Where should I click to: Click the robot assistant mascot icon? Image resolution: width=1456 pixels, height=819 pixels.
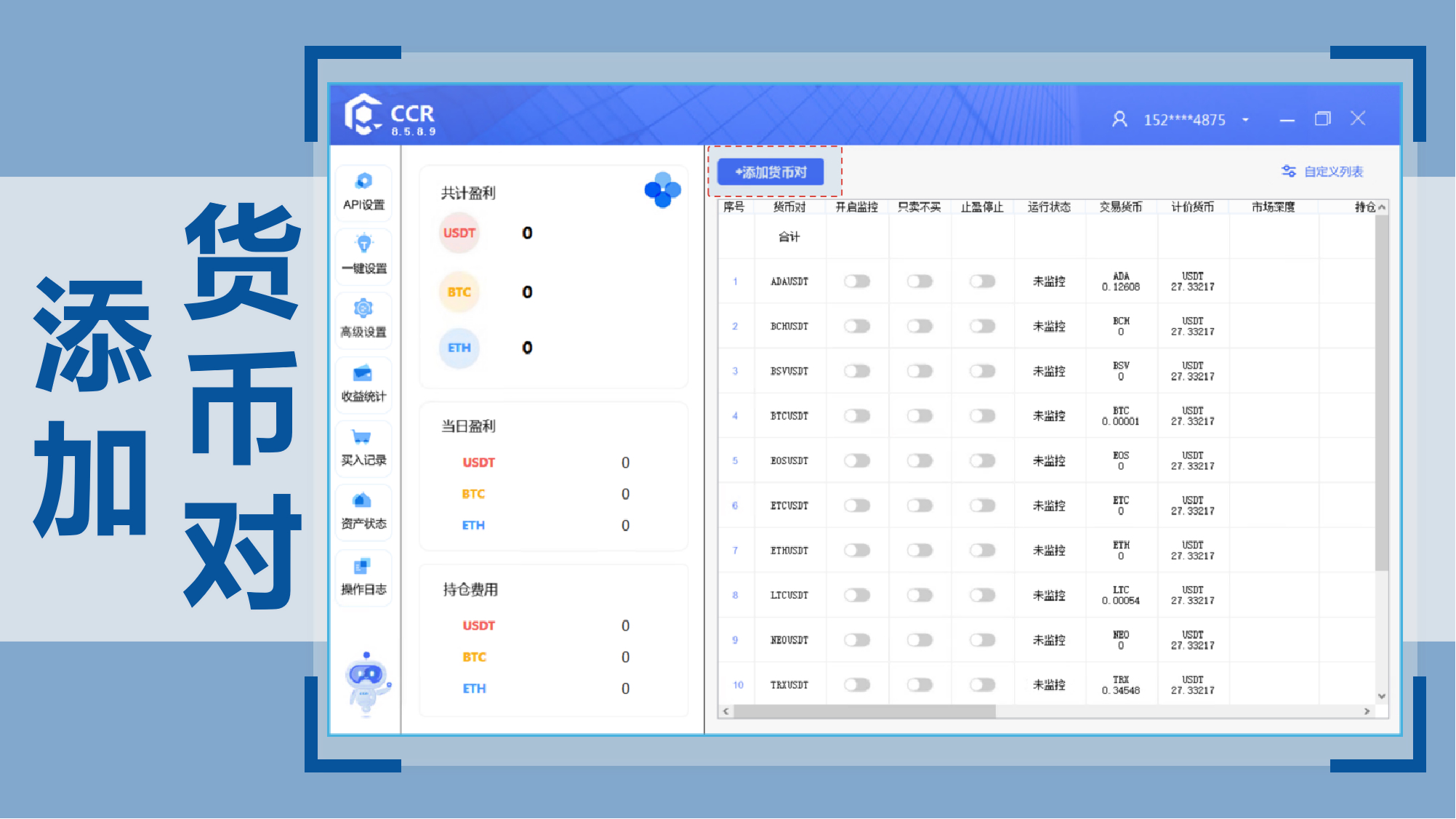pos(367,682)
